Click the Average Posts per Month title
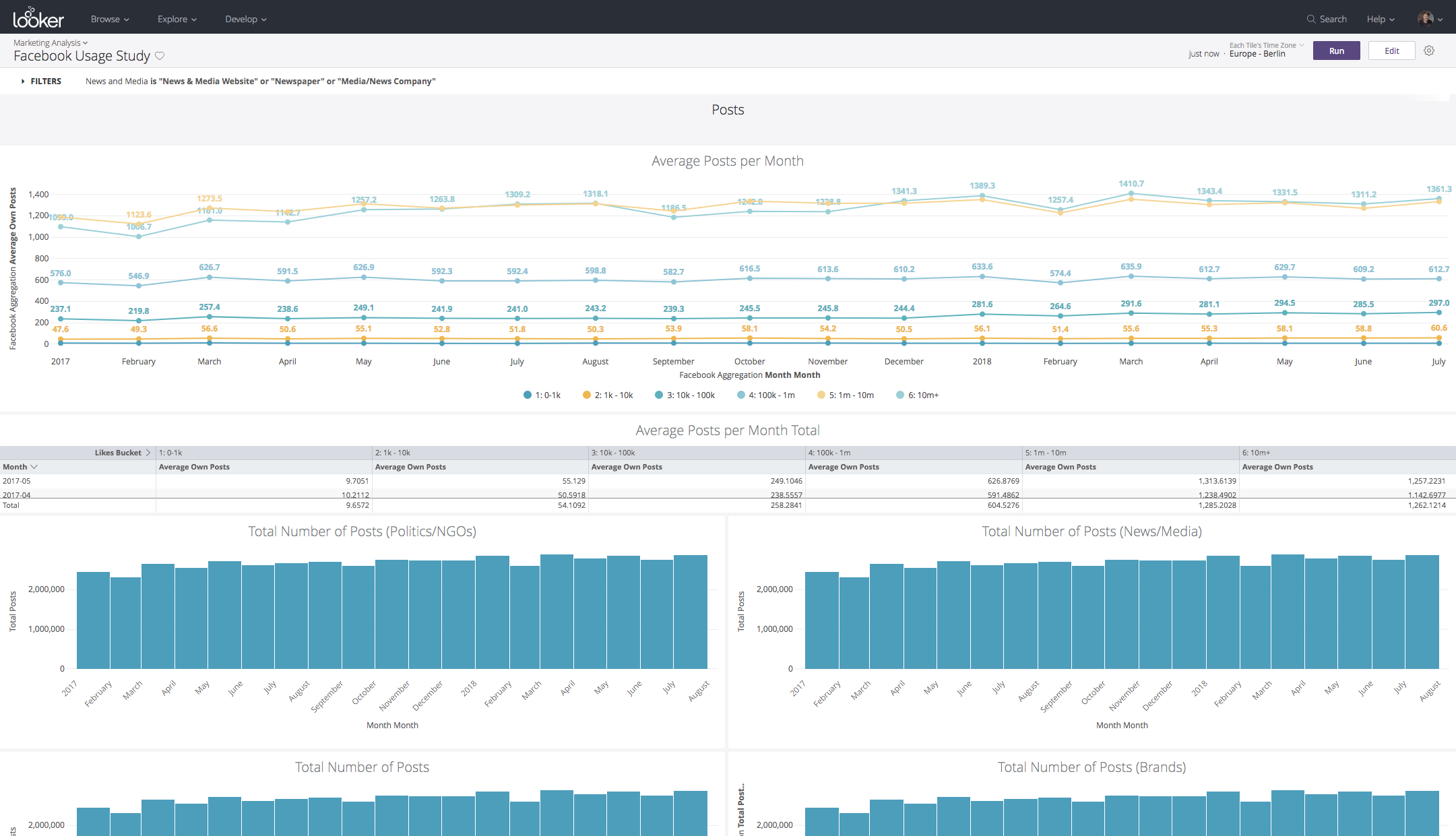Screen dimensions: 1456x836 coord(728,161)
